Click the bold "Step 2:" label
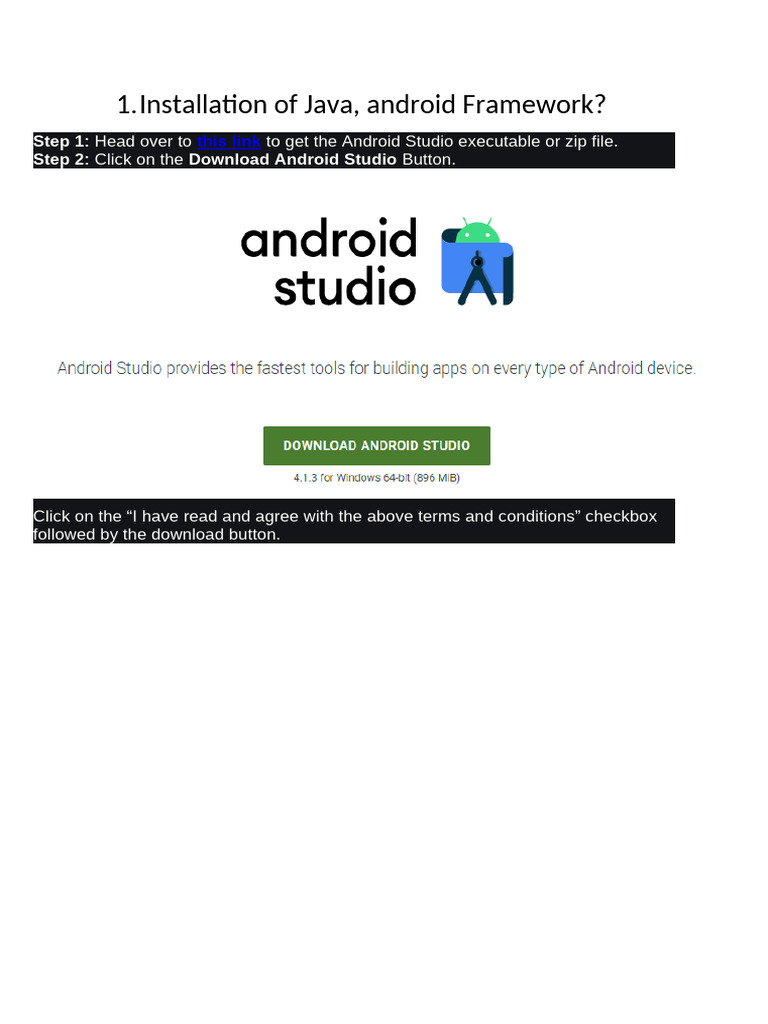The image size is (768, 1024). 61,160
